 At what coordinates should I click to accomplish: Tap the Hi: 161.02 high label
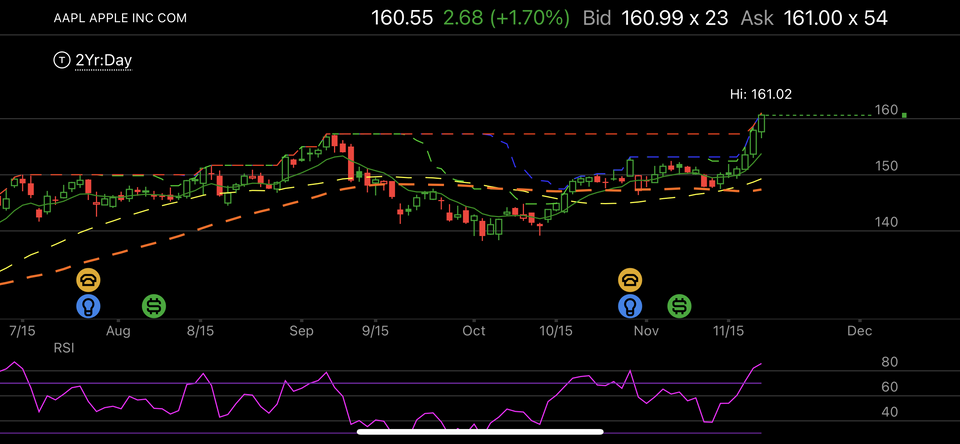[761, 94]
